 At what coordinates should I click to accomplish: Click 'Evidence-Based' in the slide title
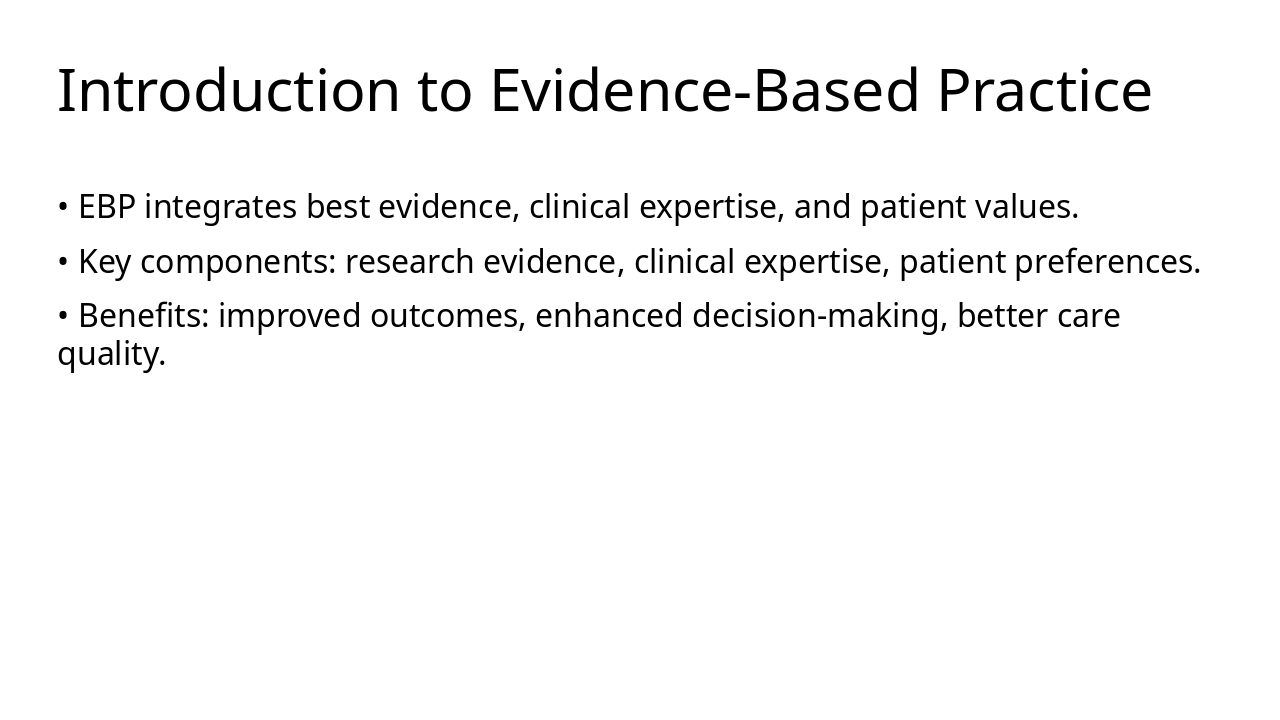click(706, 91)
